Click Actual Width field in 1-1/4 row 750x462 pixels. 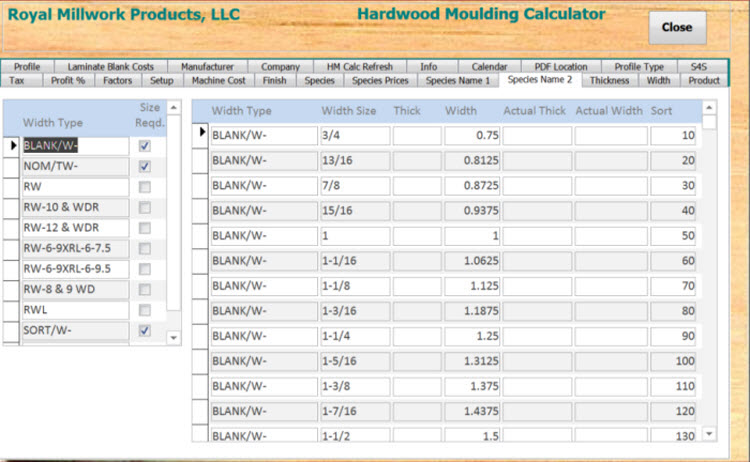611,336
